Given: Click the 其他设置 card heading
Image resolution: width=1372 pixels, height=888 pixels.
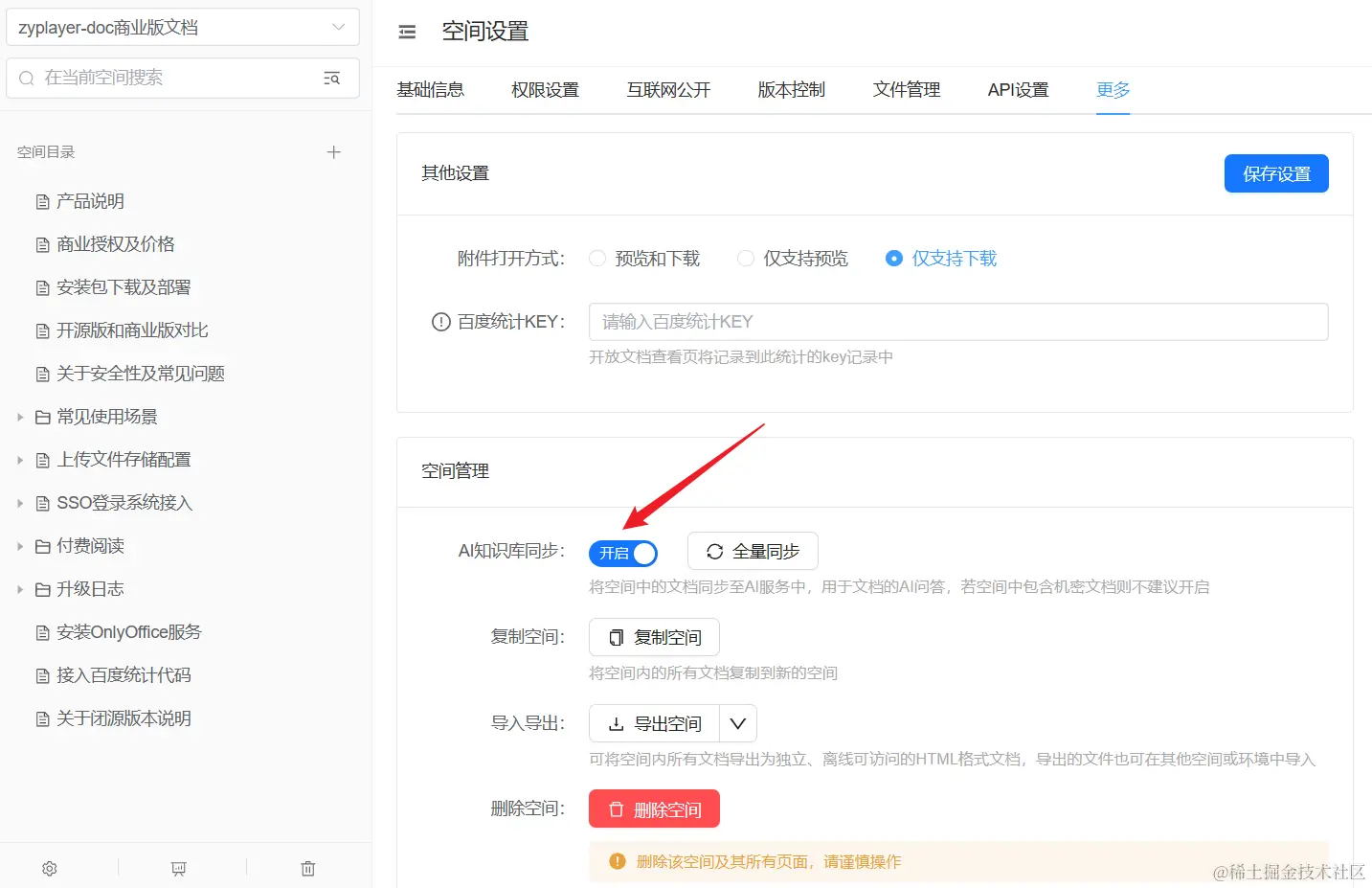Looking at the screenshot, I should point(456,173).
